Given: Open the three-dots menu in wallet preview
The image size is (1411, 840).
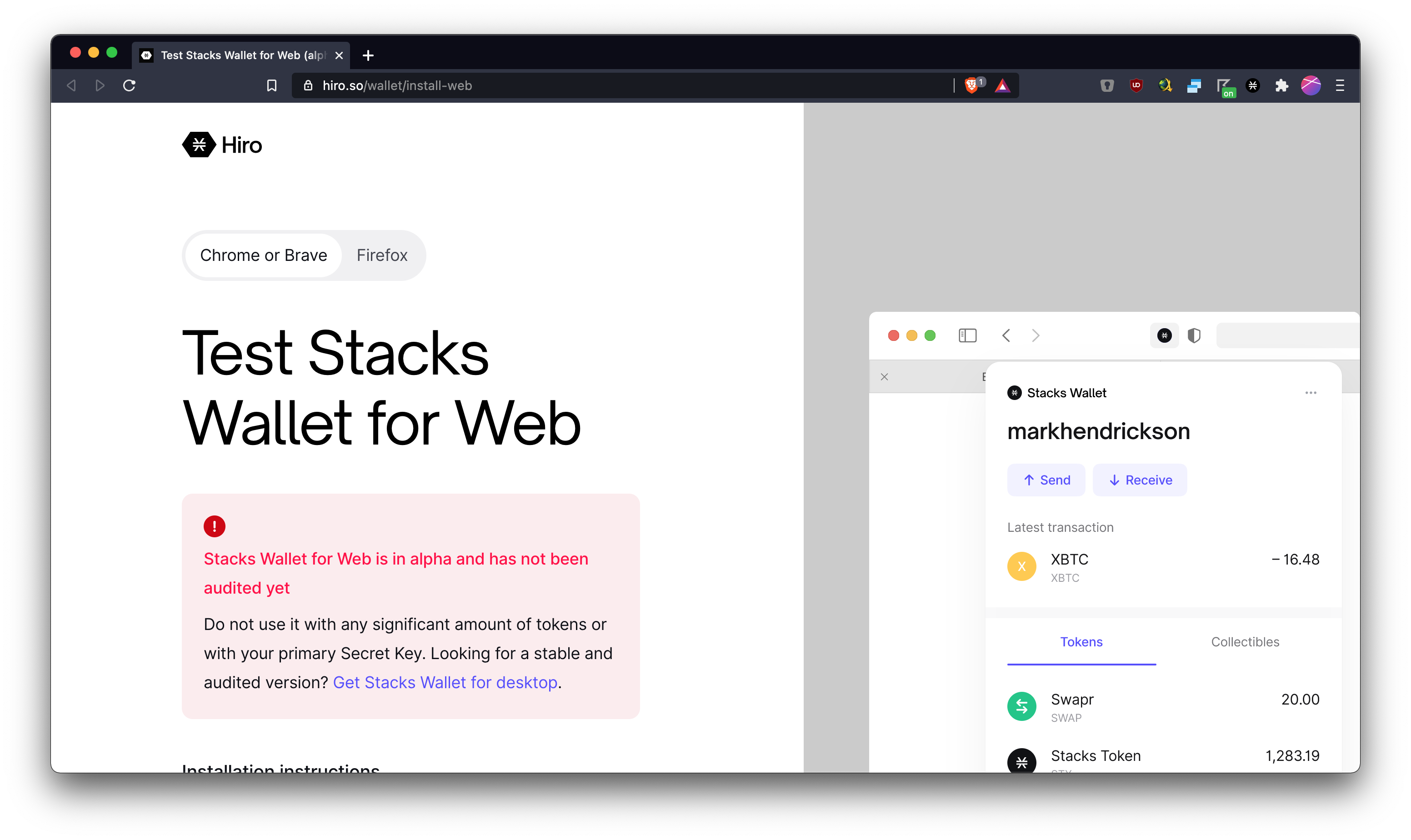Looking at the screenshot, I should [1310, 393].
